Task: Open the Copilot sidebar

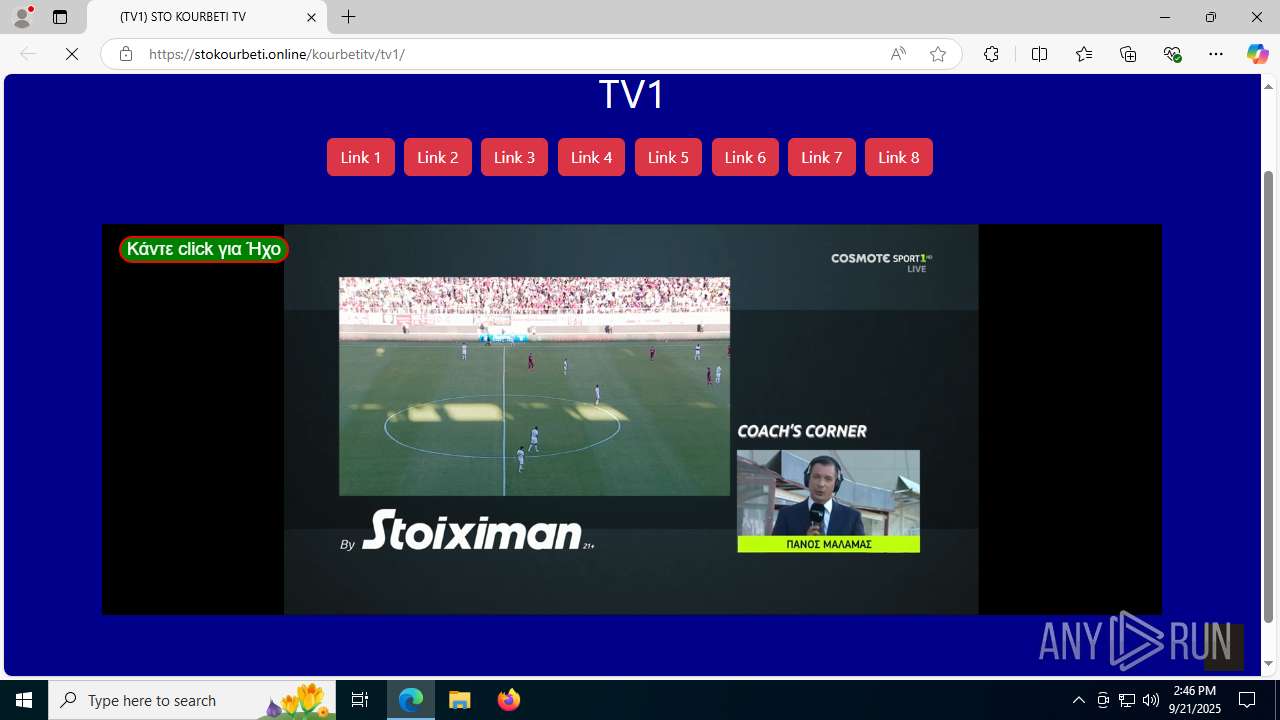Action: (1257, 54)
